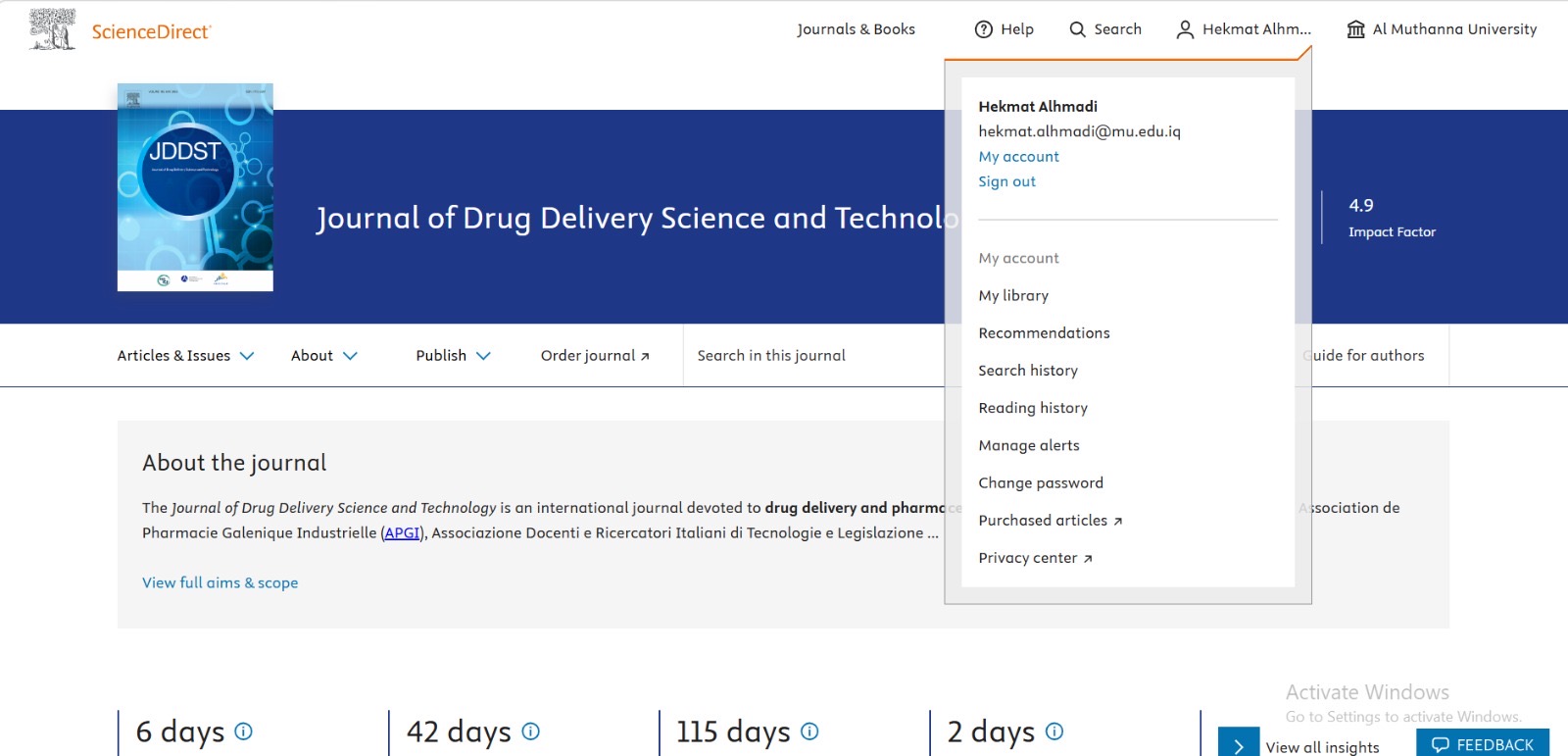This screenshot has width=1568, height=756.
Task: Select My library from account menu
Action: (1013, 296)
